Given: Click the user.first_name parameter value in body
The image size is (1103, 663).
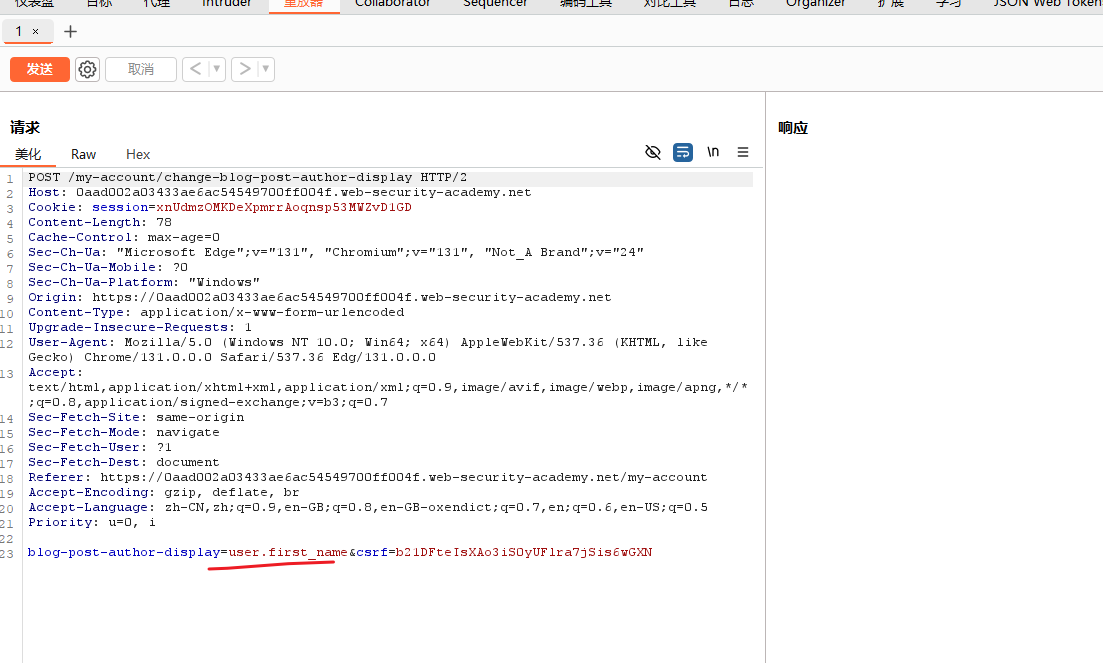Looking at the screenshot, I should tap(288, 552).
